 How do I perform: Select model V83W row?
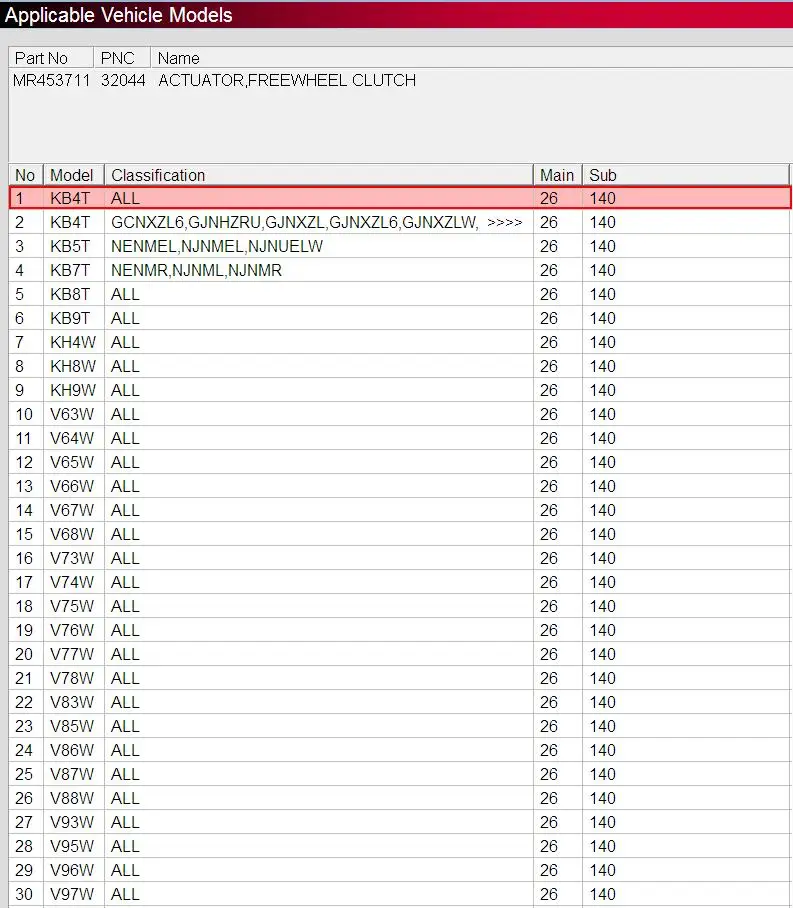[x=400, y=702]
